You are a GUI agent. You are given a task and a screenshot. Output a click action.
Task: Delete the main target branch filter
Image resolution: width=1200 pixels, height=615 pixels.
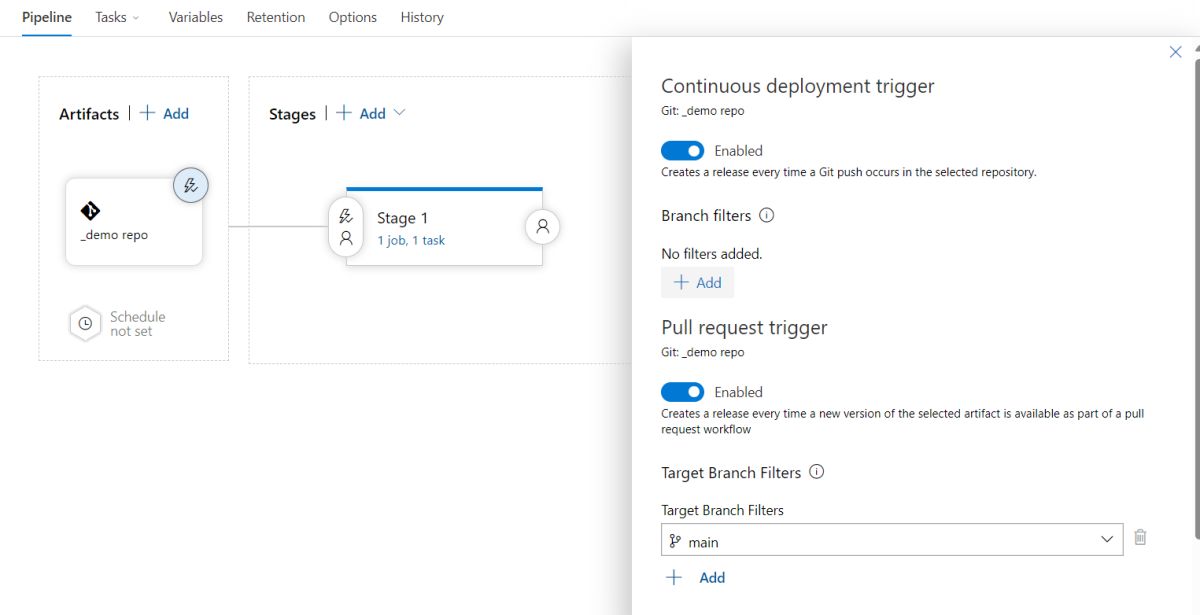1140,538
